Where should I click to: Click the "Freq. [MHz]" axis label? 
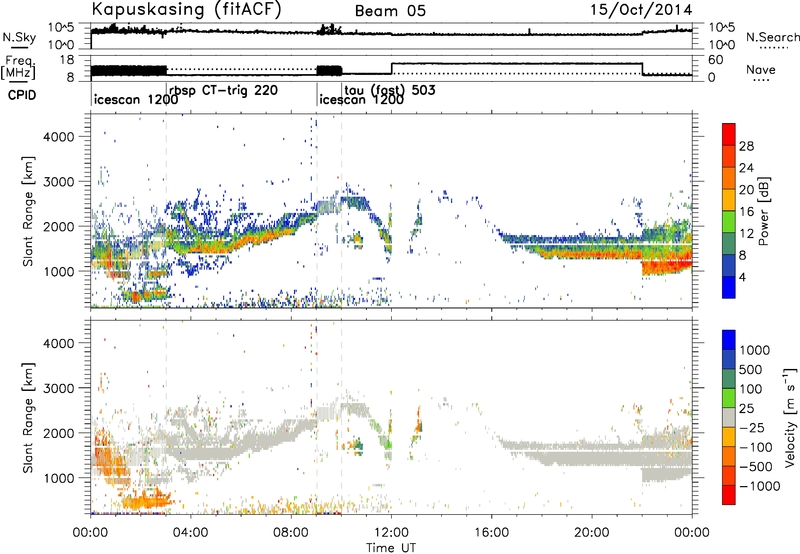(x=18, y=67)
